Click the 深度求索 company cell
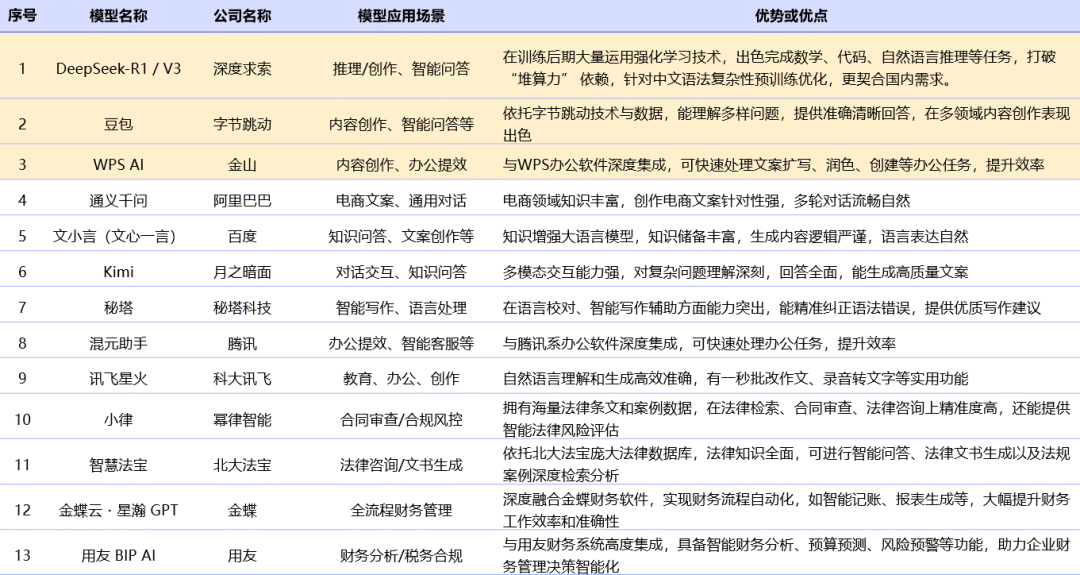Screen dimensions: 1080x575 coord(242,68)
